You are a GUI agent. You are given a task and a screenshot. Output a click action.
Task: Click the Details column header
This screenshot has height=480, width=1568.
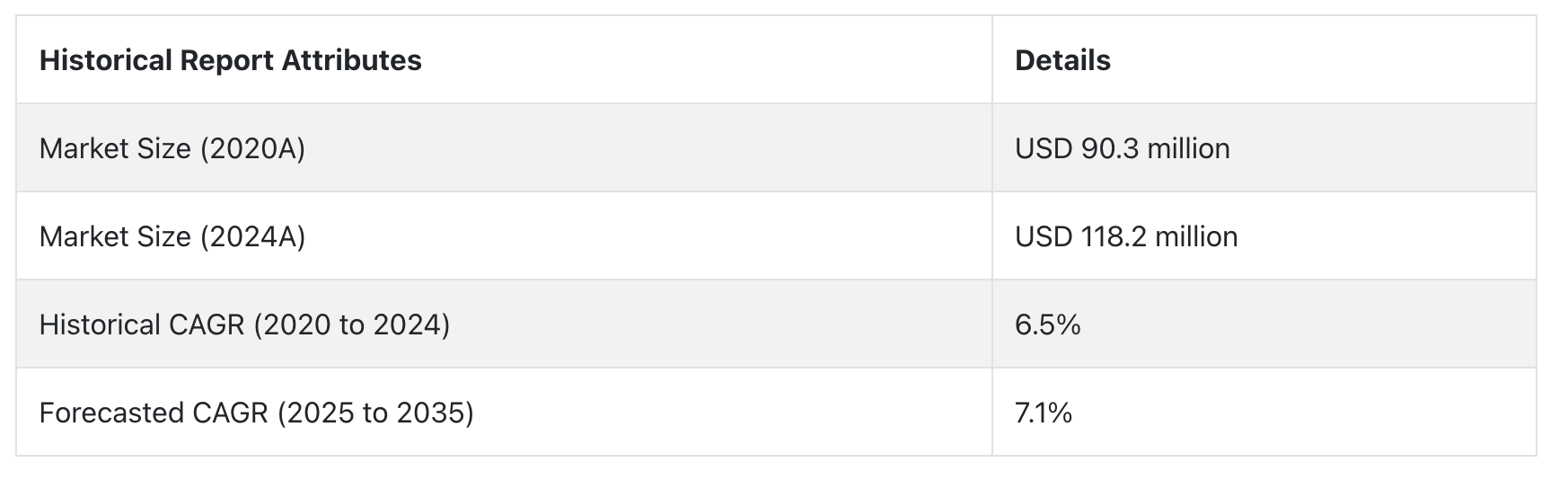tap(1062, 60)
